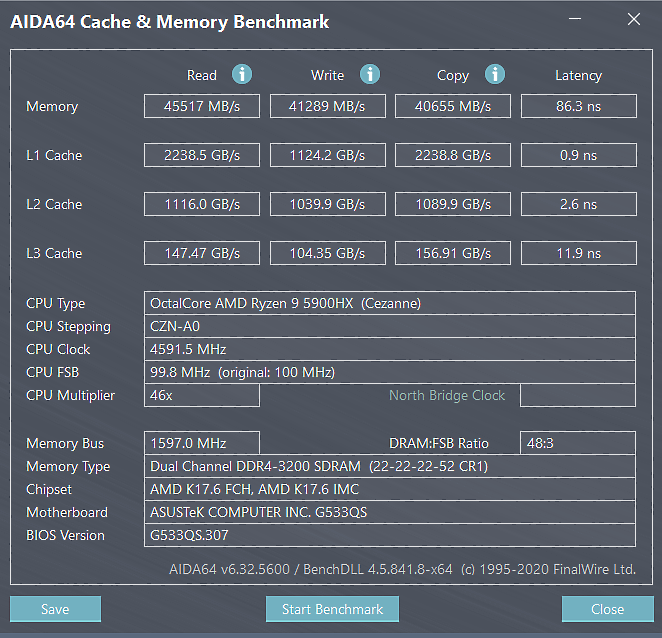Select L3 Cache copy 156.91 GB/s
The height and width of the screenshot is (638, 662).
[x=453, y=253]
